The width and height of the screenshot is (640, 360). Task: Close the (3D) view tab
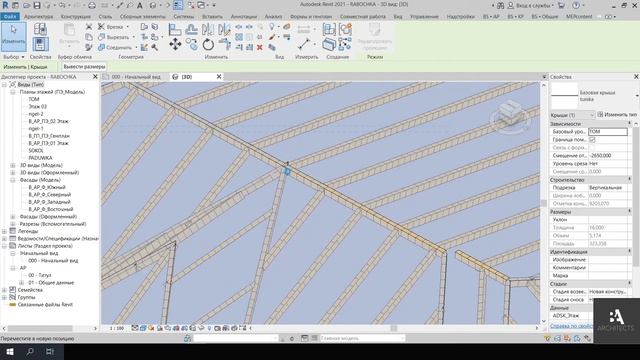[219, 77]
